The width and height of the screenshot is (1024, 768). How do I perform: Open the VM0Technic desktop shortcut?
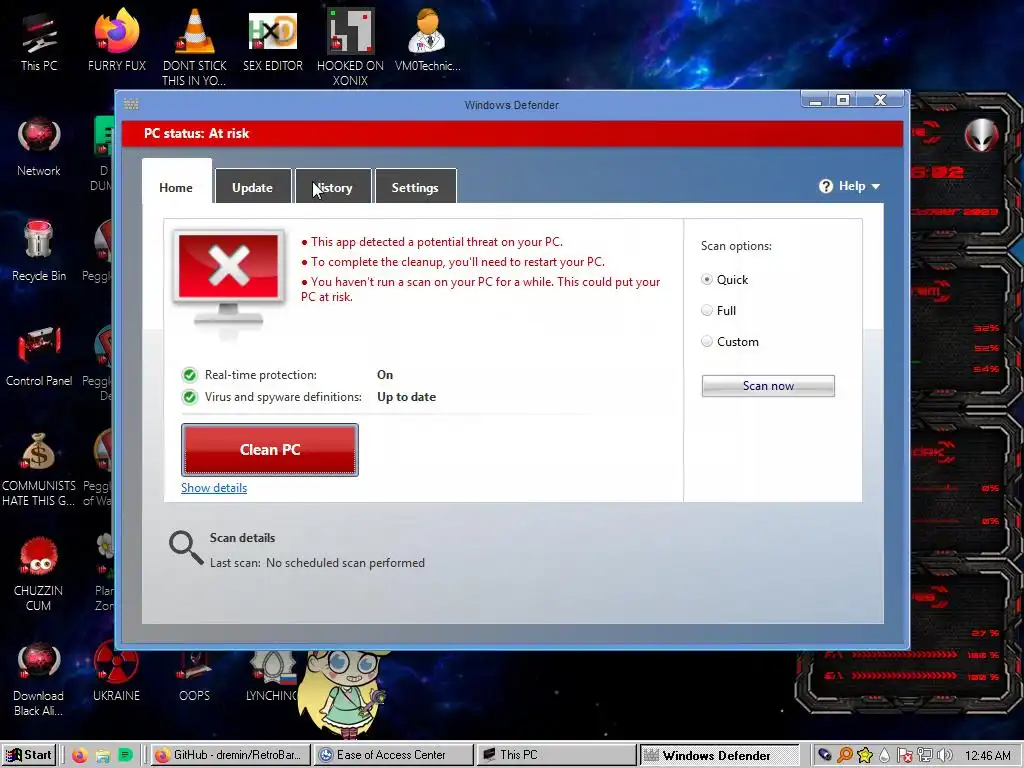click(427, 41)
